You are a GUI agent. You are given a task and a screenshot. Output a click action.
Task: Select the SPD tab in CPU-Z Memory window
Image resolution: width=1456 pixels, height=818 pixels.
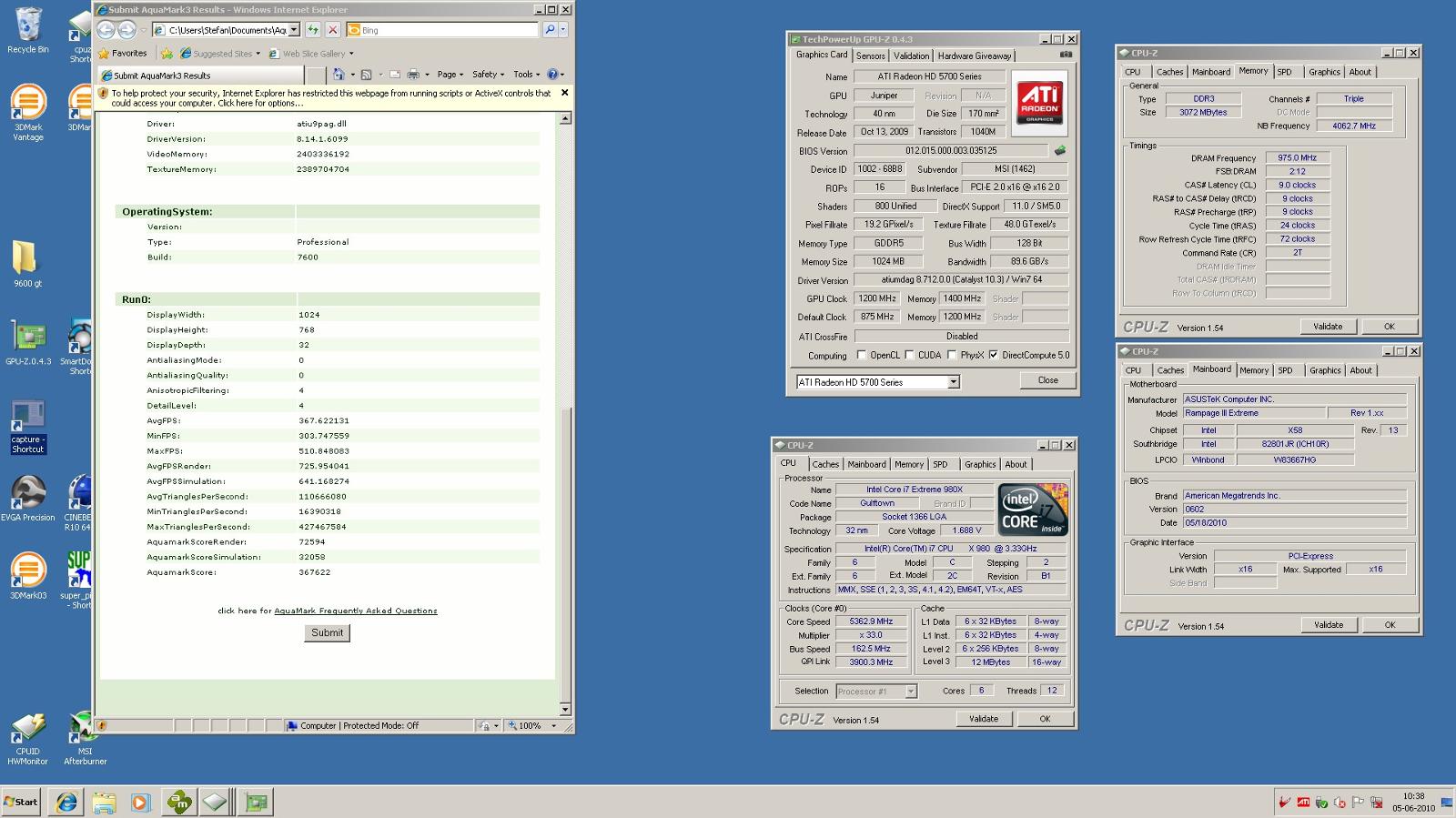tap(1284, 72)
